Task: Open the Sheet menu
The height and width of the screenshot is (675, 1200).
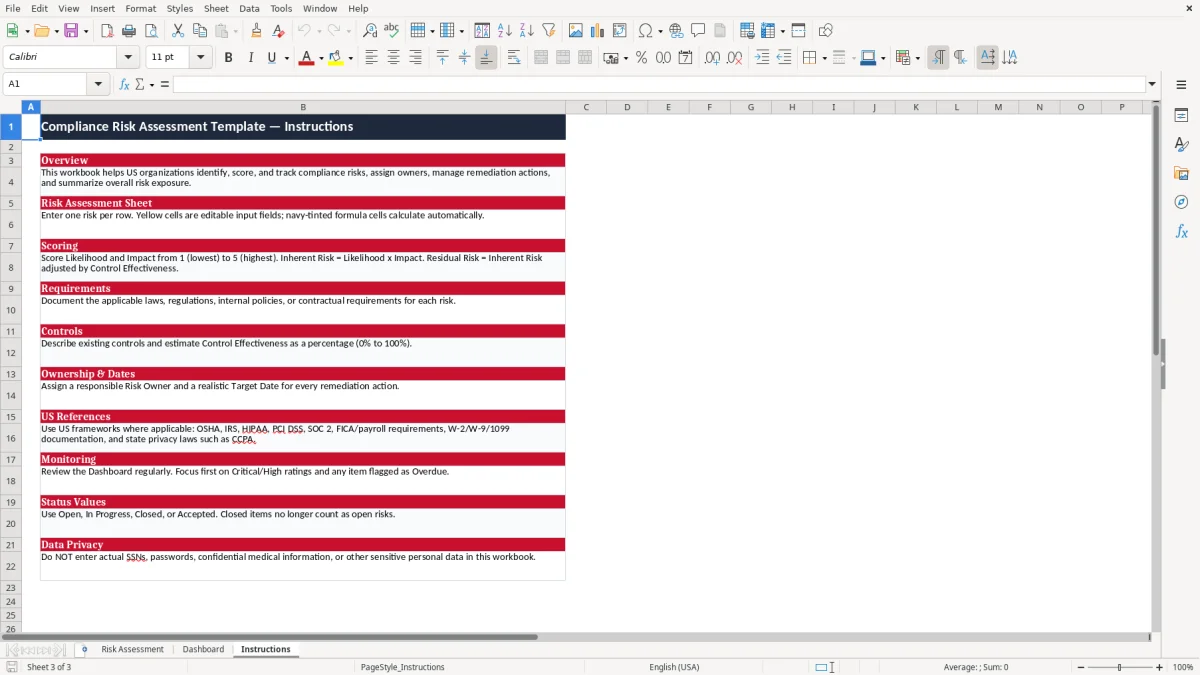Action: (x=216, y=8)
